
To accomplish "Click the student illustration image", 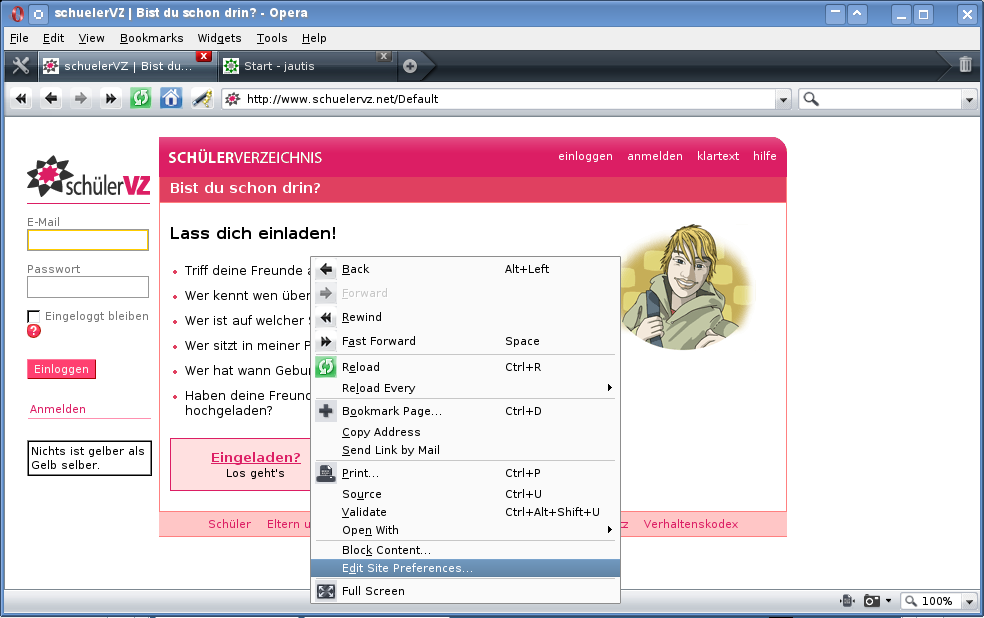I will 687,286.
